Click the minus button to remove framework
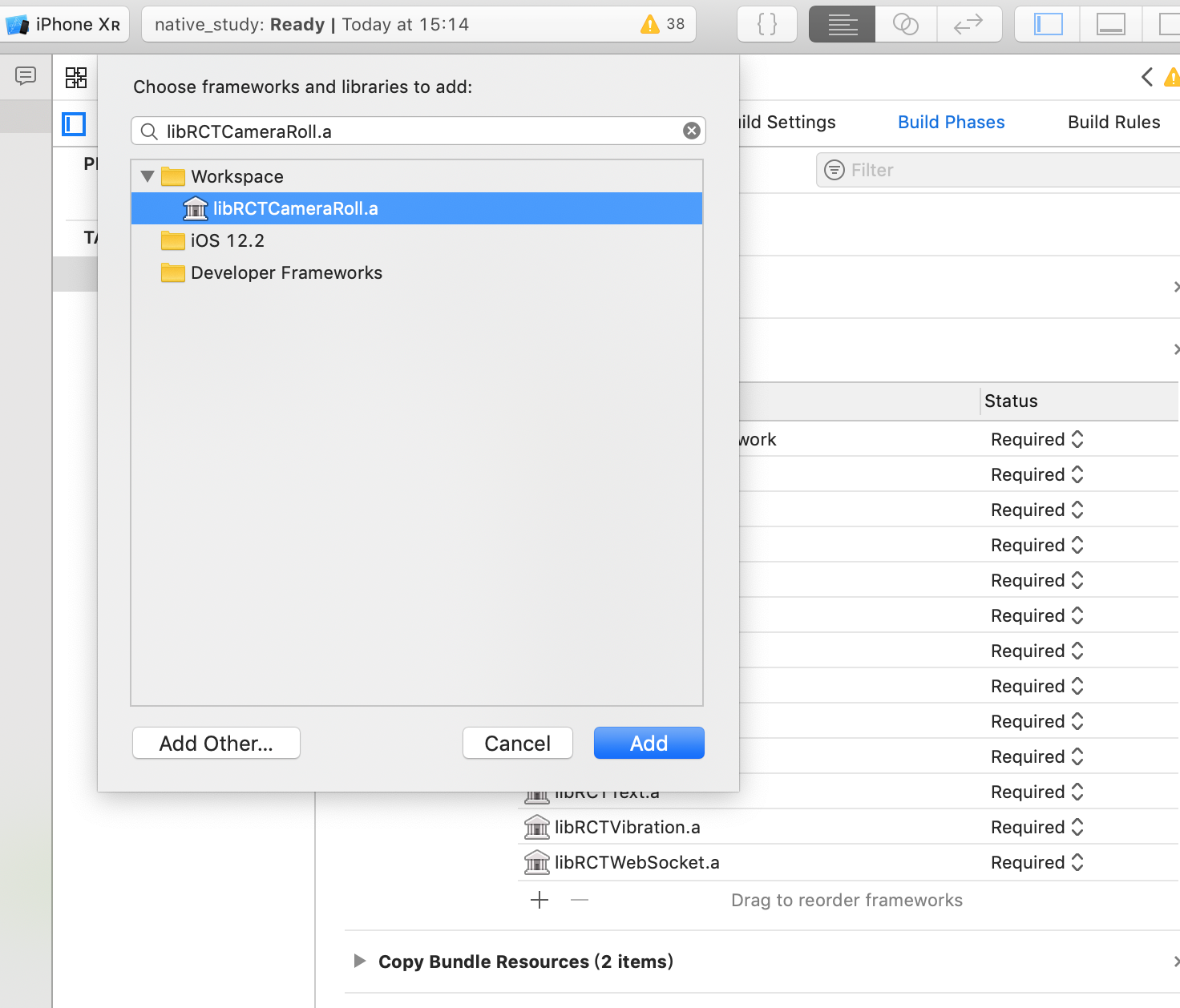Screen dimensions: 1180x1008 [x=580, y=900]
